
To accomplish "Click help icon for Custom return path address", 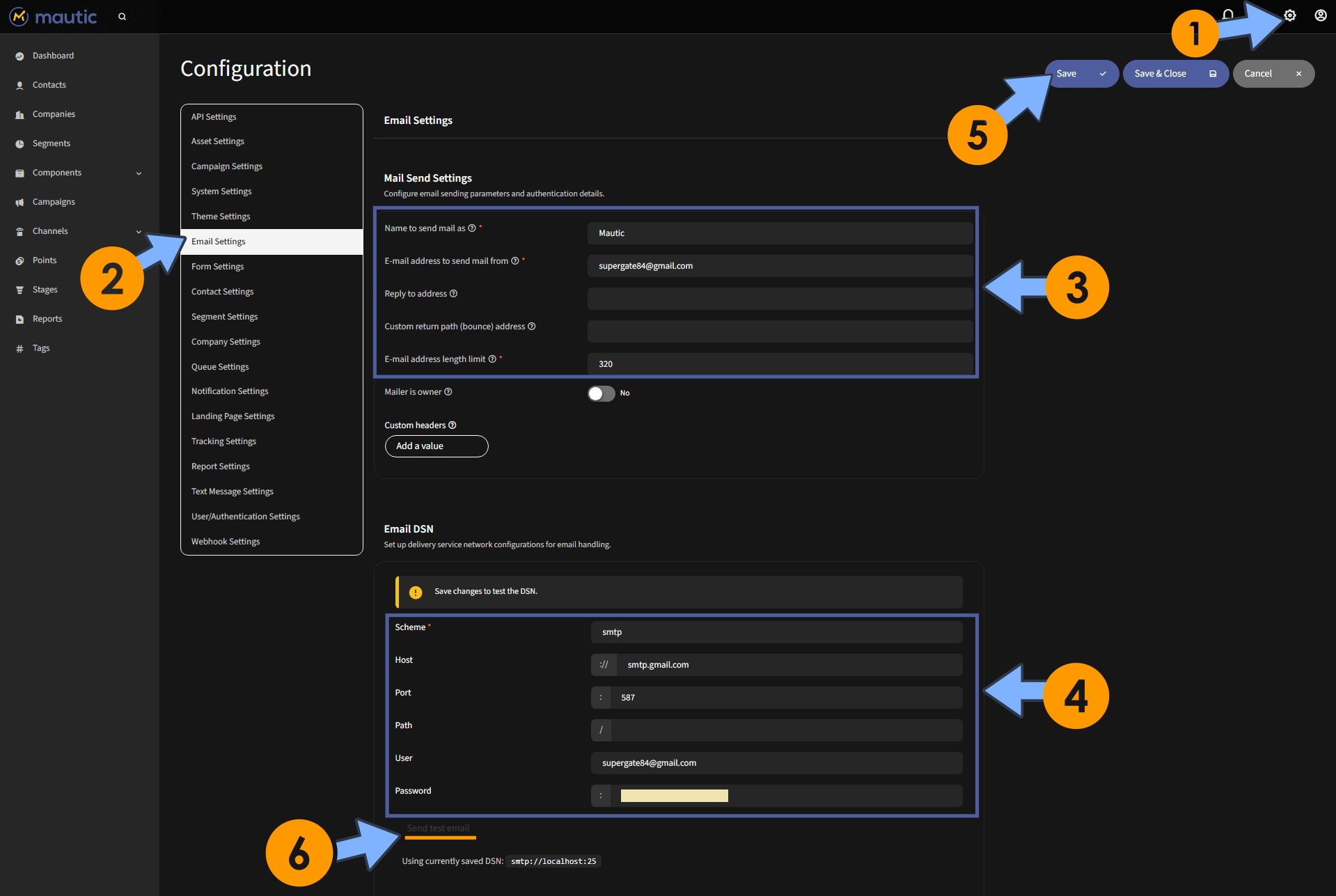I will click(x=532, y=327).
